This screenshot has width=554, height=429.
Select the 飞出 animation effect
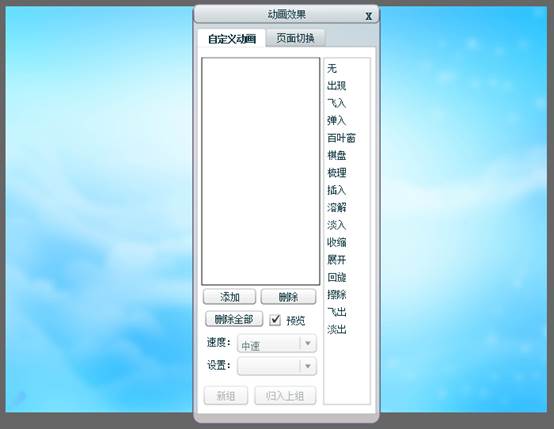(336, 312)
